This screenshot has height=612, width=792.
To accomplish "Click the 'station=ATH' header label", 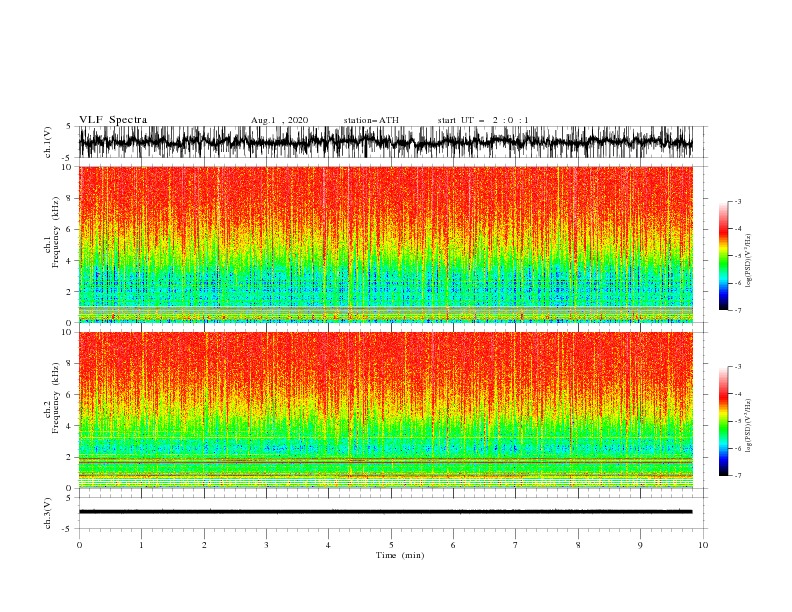I will pyautogui.click(x=371, y=120).
